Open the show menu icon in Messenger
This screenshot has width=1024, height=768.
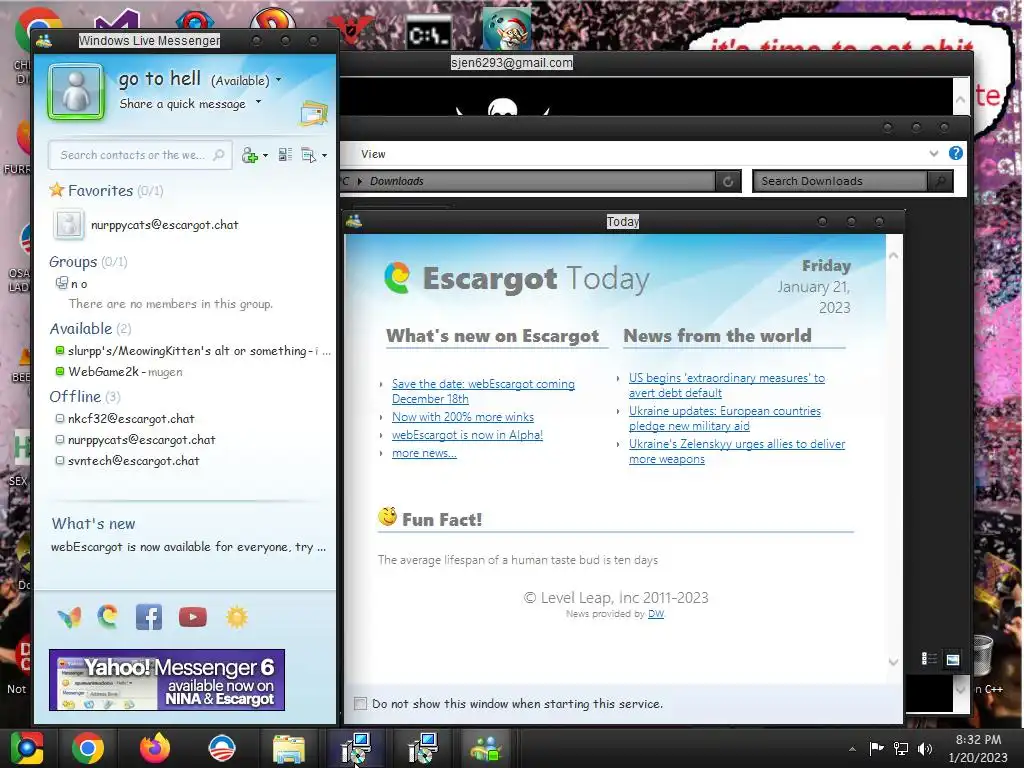pyautogui.click(x=308, y=155)
